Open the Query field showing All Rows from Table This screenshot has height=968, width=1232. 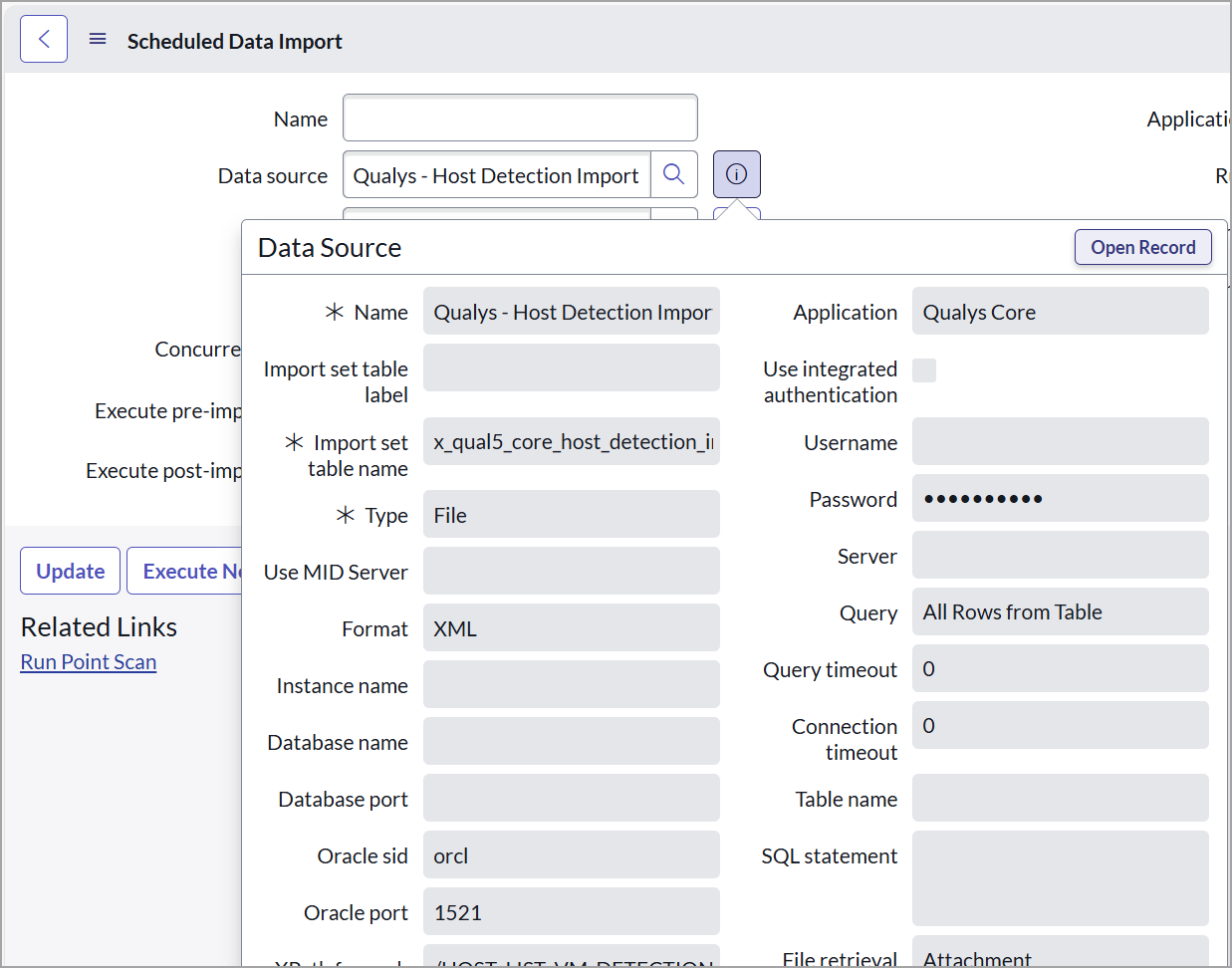tap(1060, 612)
